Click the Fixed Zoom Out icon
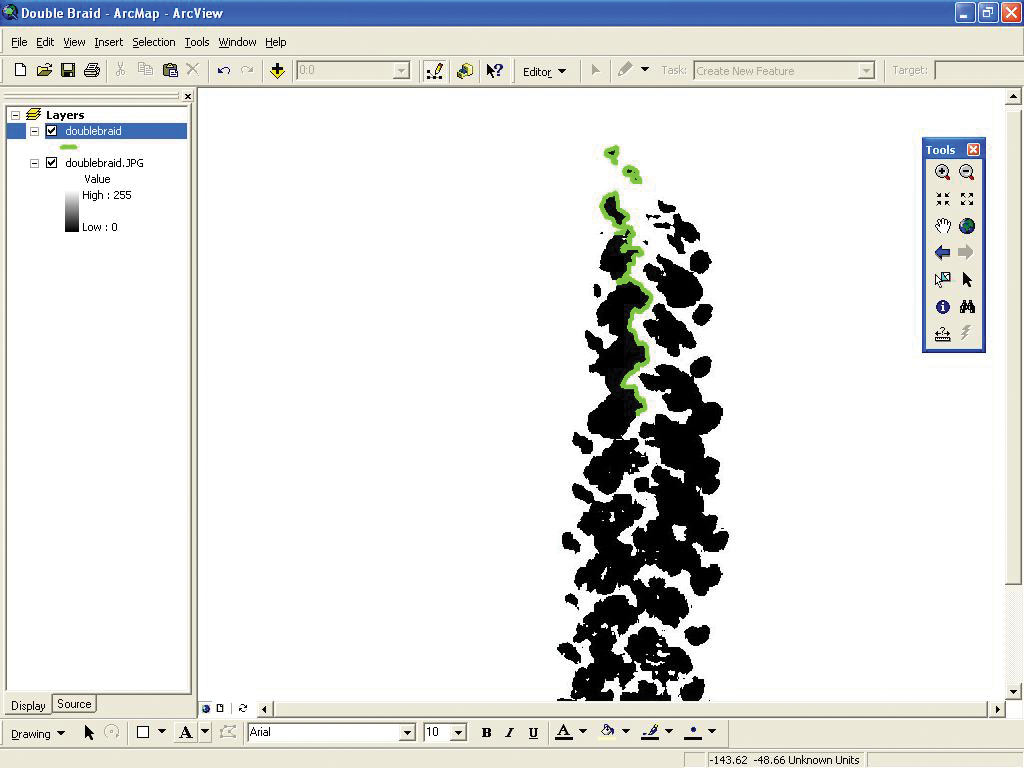This screenshot has height=768, width=1024. pos(967,199)
